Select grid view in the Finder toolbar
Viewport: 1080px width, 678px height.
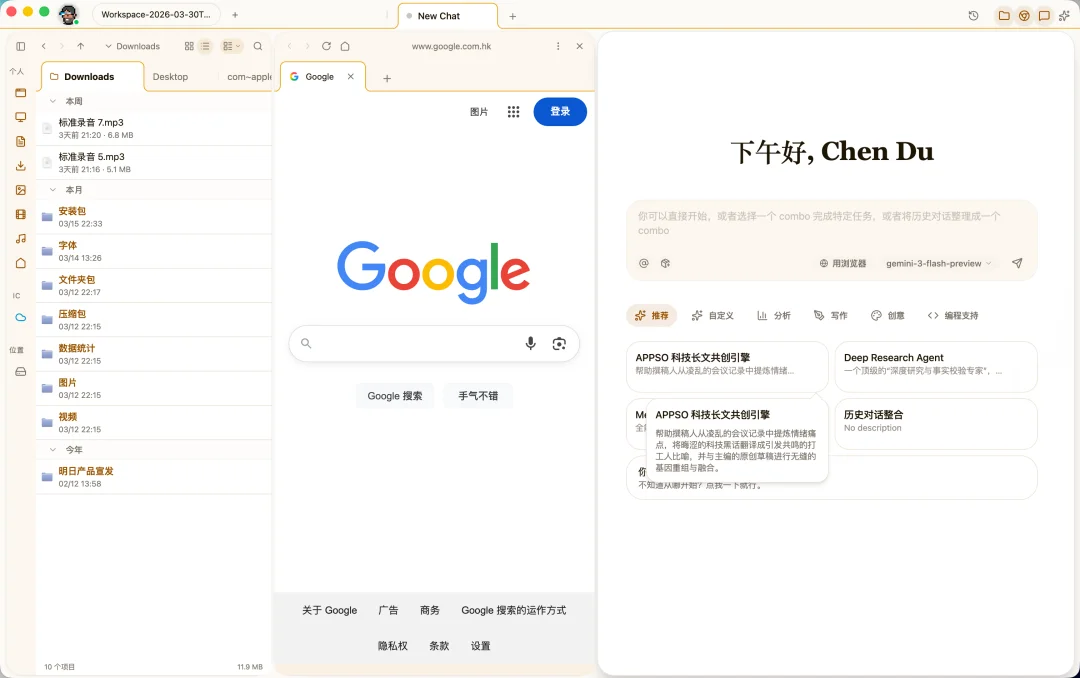coord(189,46)
